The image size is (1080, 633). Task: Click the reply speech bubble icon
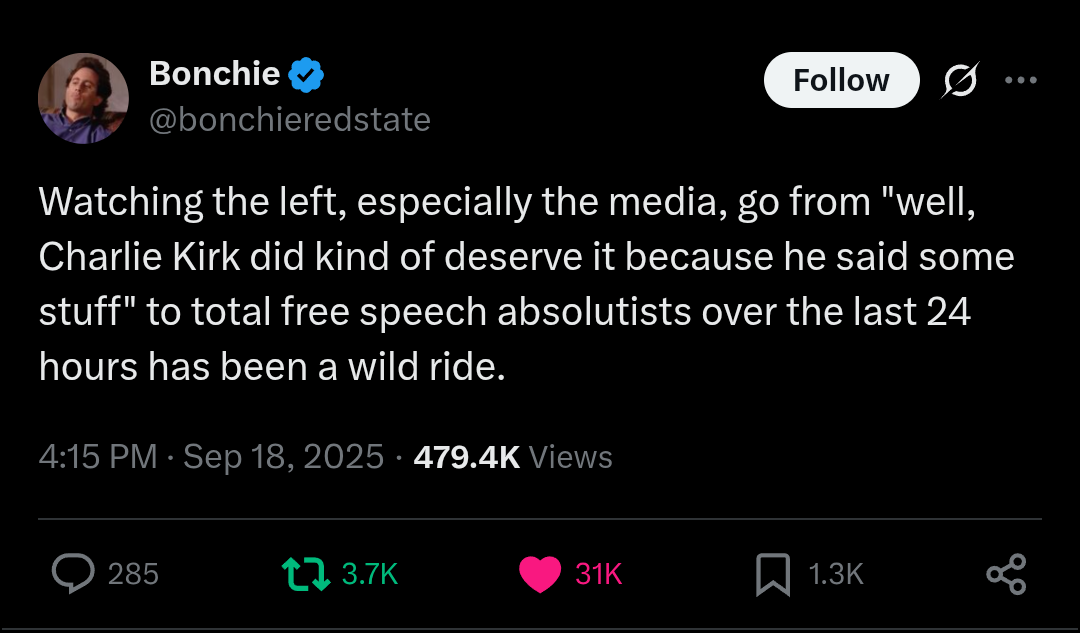click(x=72, y=573)
